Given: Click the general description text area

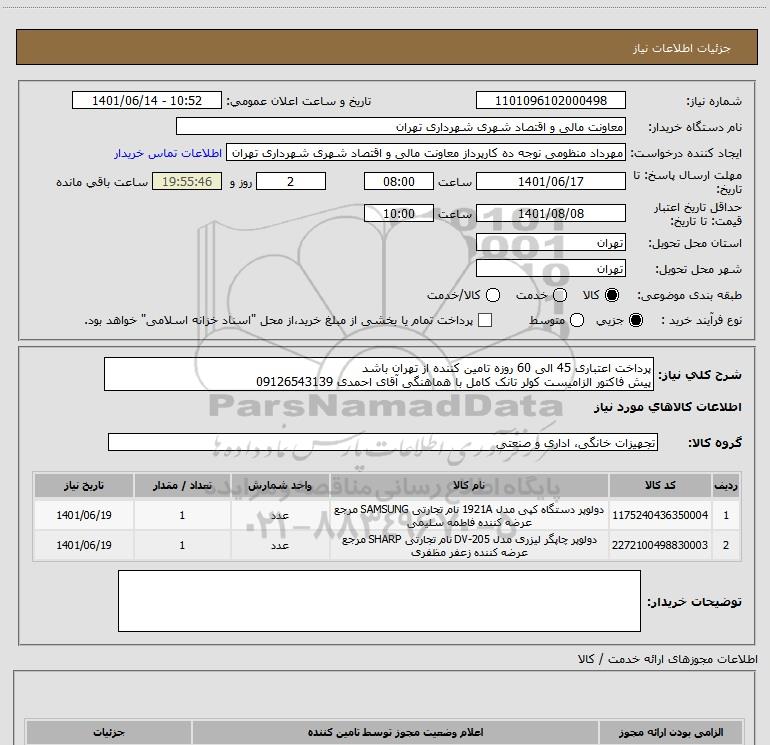Looking at the screenshot, I should (379, 374).
